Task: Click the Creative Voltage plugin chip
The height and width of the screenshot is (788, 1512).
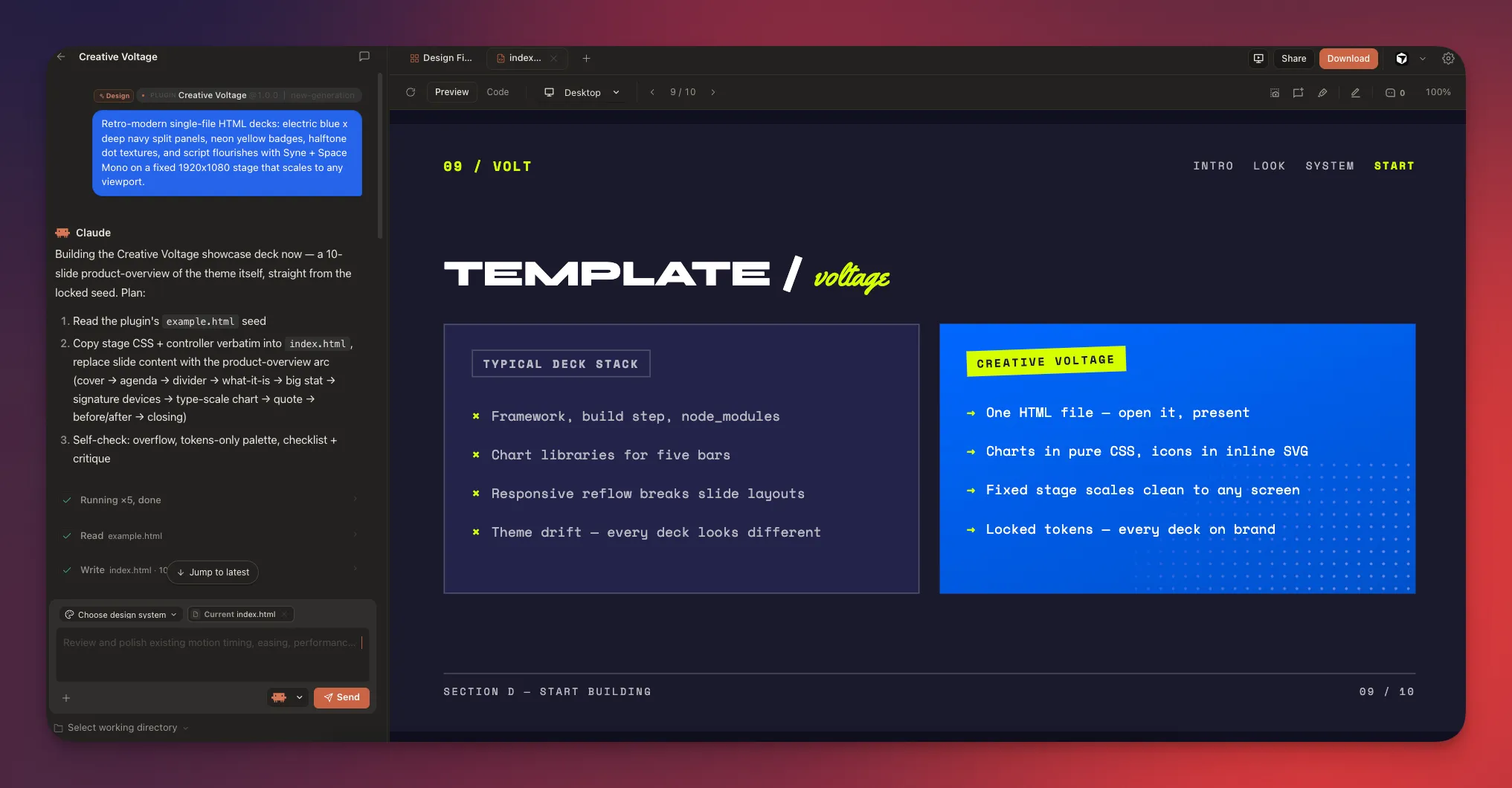Action: tap(248, 95)
